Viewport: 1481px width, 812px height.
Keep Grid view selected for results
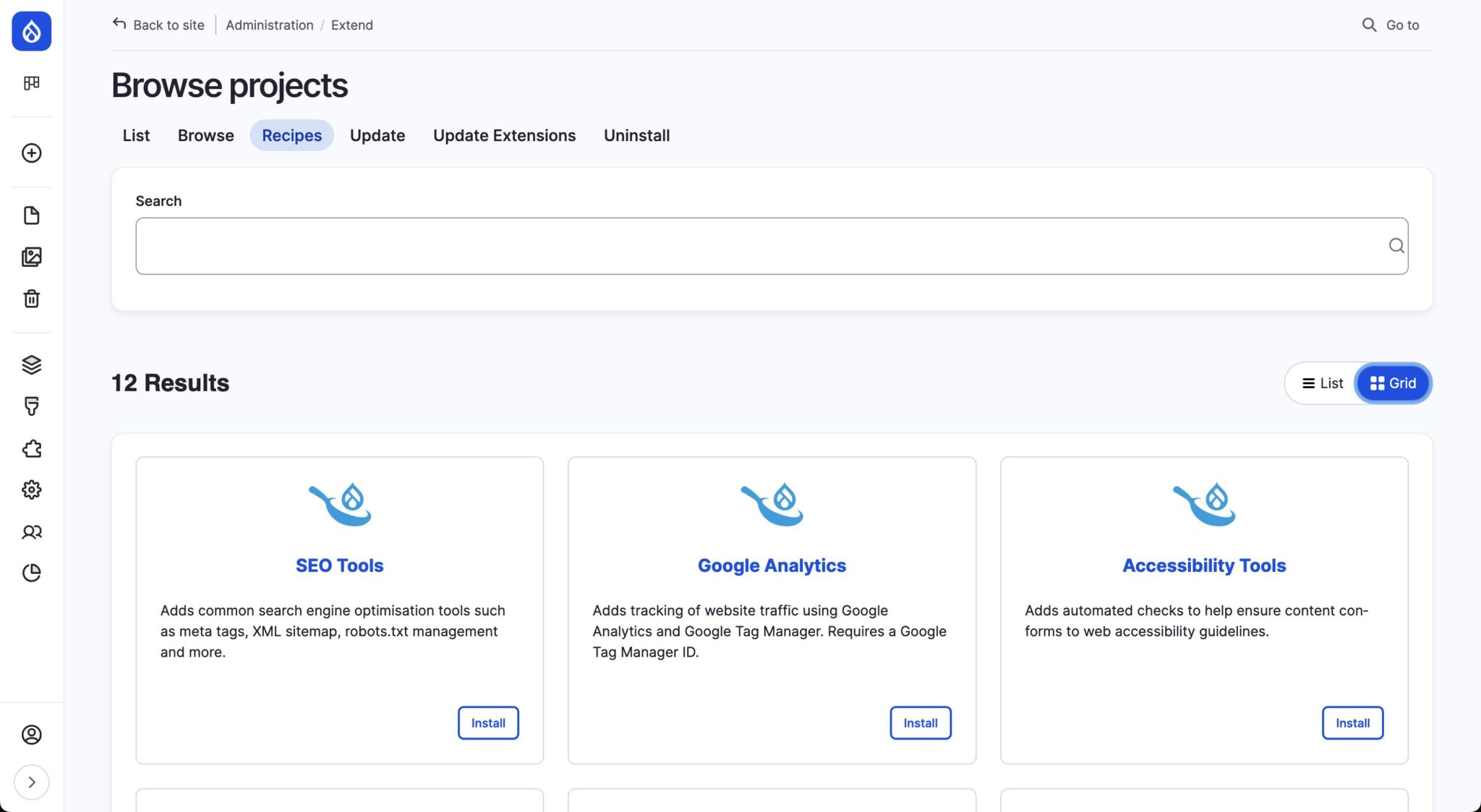(x=1392, y=383)
